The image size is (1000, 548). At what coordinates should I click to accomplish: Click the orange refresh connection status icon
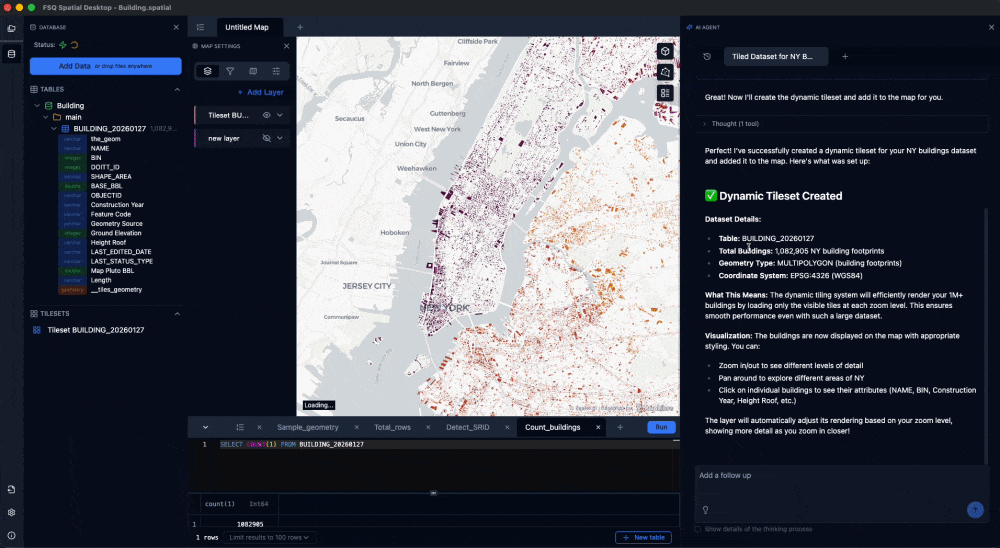(x=74, y=45)
